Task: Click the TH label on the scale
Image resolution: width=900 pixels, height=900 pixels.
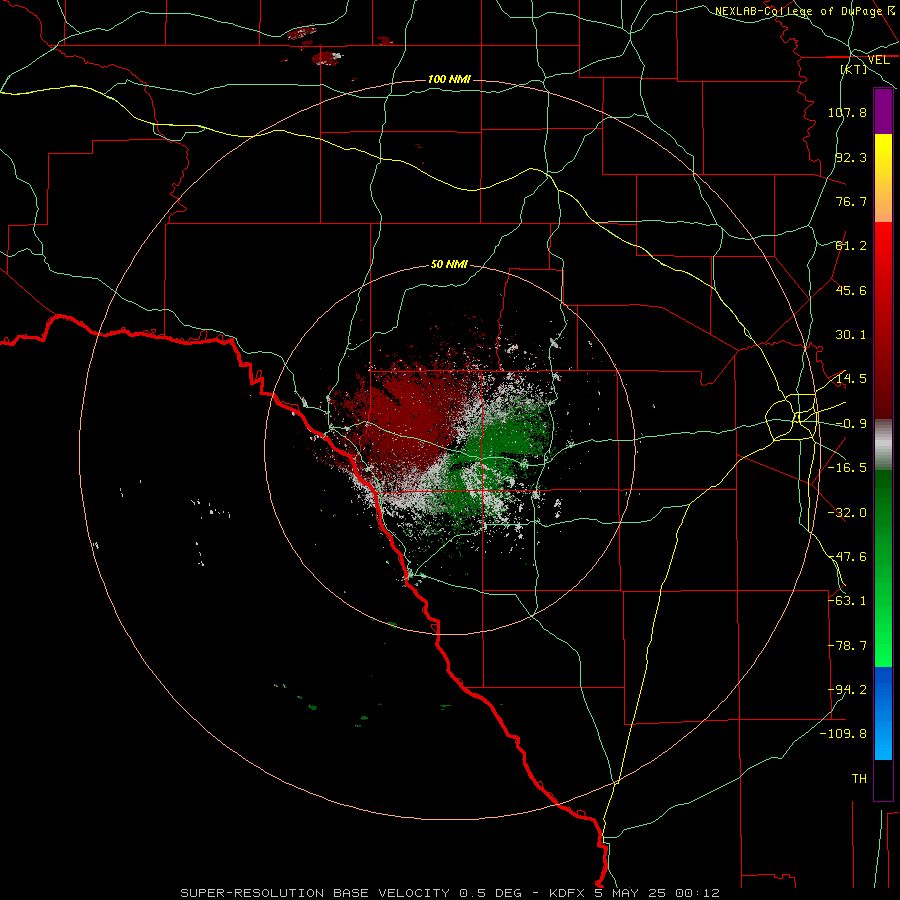Action: click(859, 779)
